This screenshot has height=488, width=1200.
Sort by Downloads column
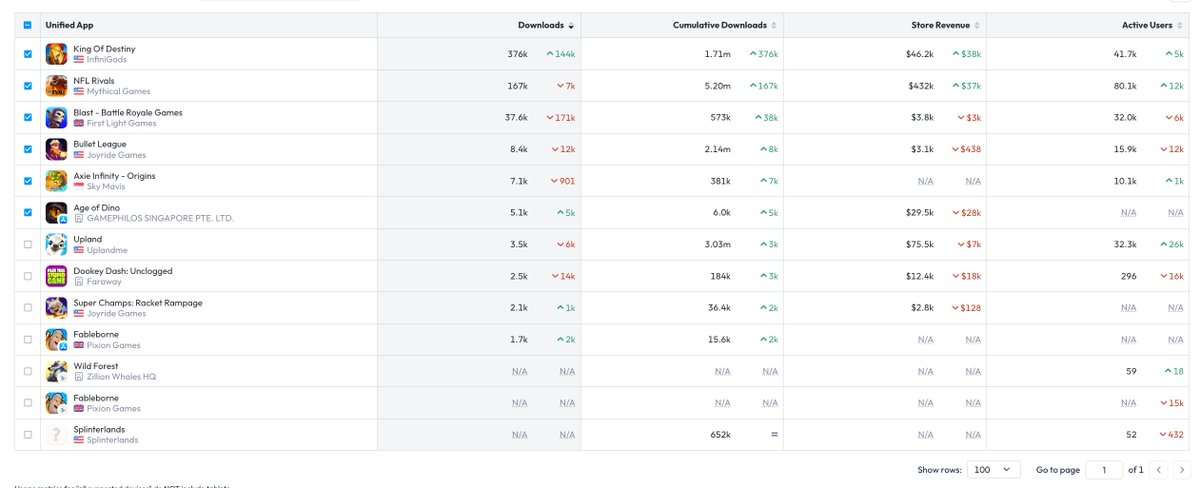545,25
